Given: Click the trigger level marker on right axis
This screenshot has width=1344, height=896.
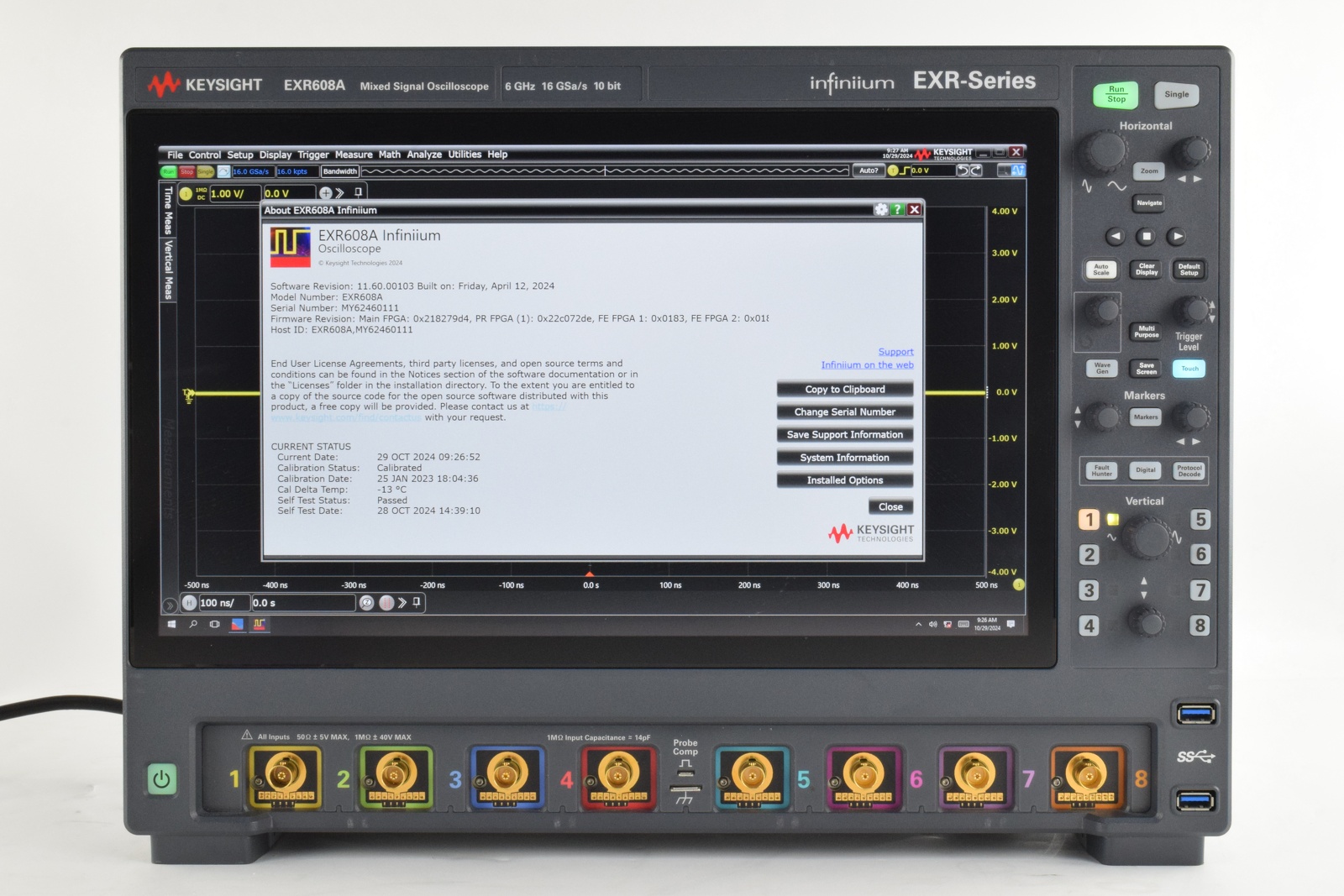Looking at the screenshot, I should [988, 392].
